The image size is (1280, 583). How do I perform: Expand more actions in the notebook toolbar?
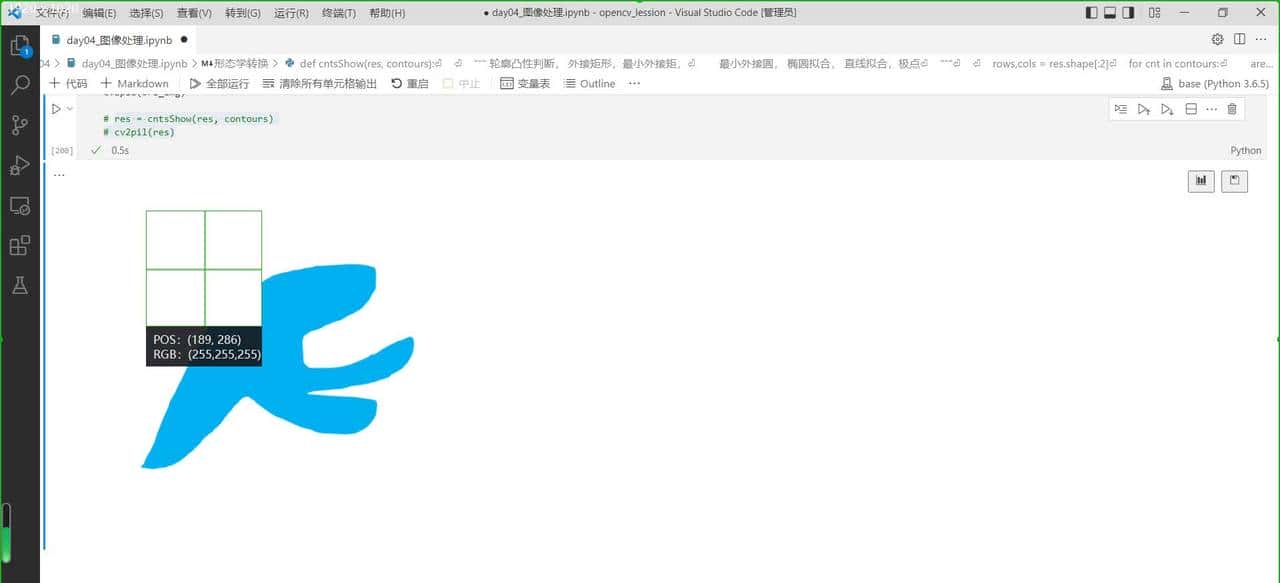pyautogui.click(x=634, y=84)
